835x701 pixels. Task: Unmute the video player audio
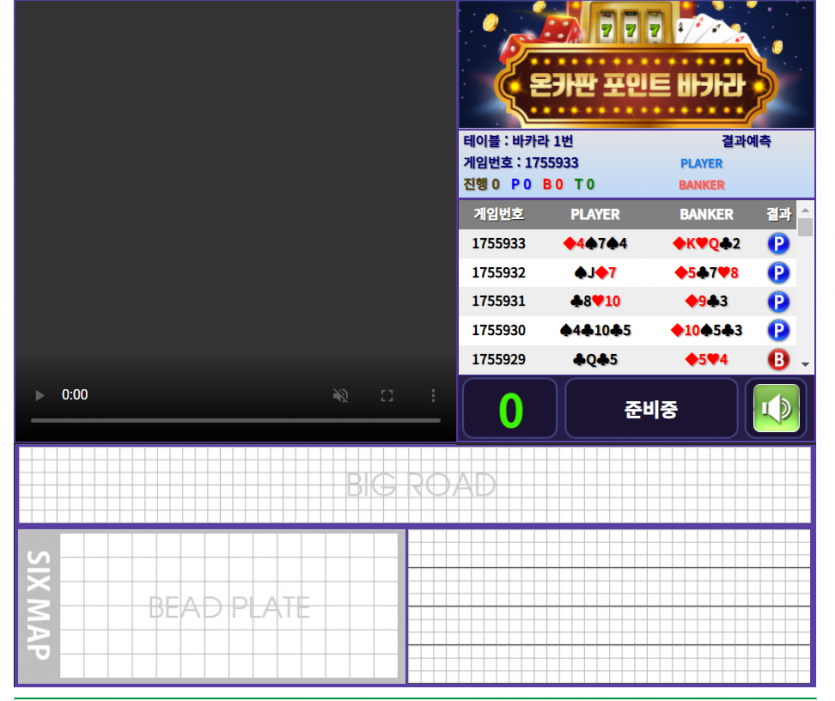[x=341, y=395]
